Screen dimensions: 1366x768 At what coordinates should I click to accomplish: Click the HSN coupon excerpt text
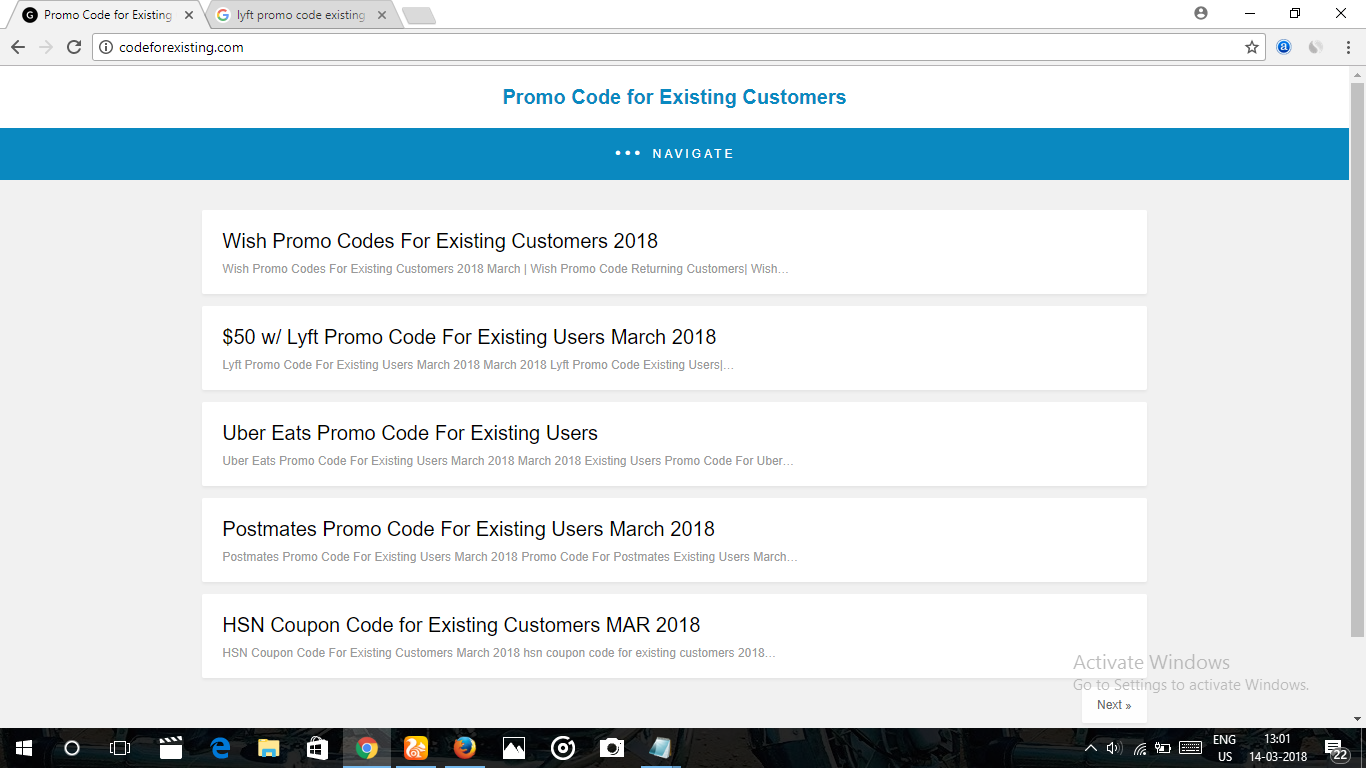click(499, 653)
